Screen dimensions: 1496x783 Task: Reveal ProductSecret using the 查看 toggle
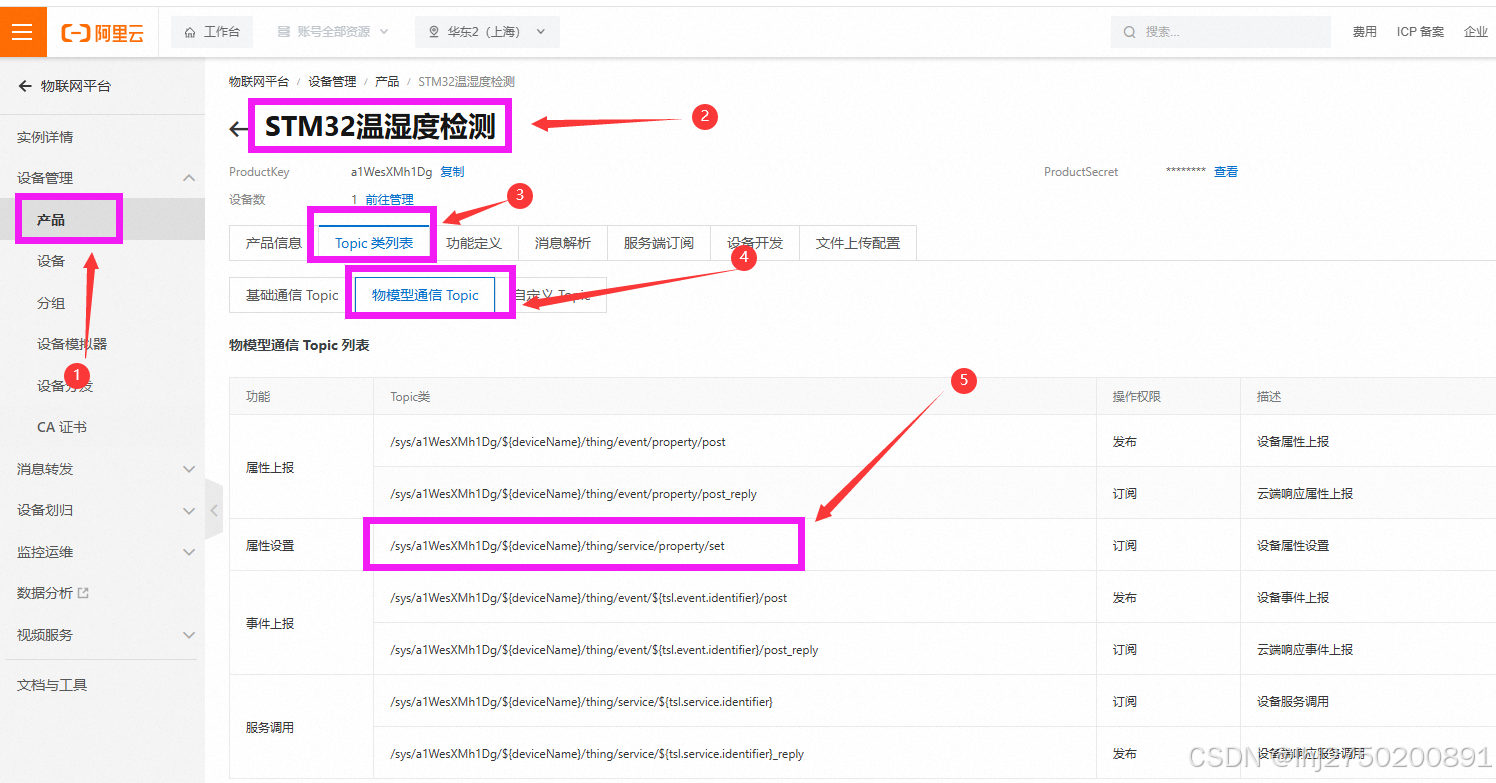1226,171
